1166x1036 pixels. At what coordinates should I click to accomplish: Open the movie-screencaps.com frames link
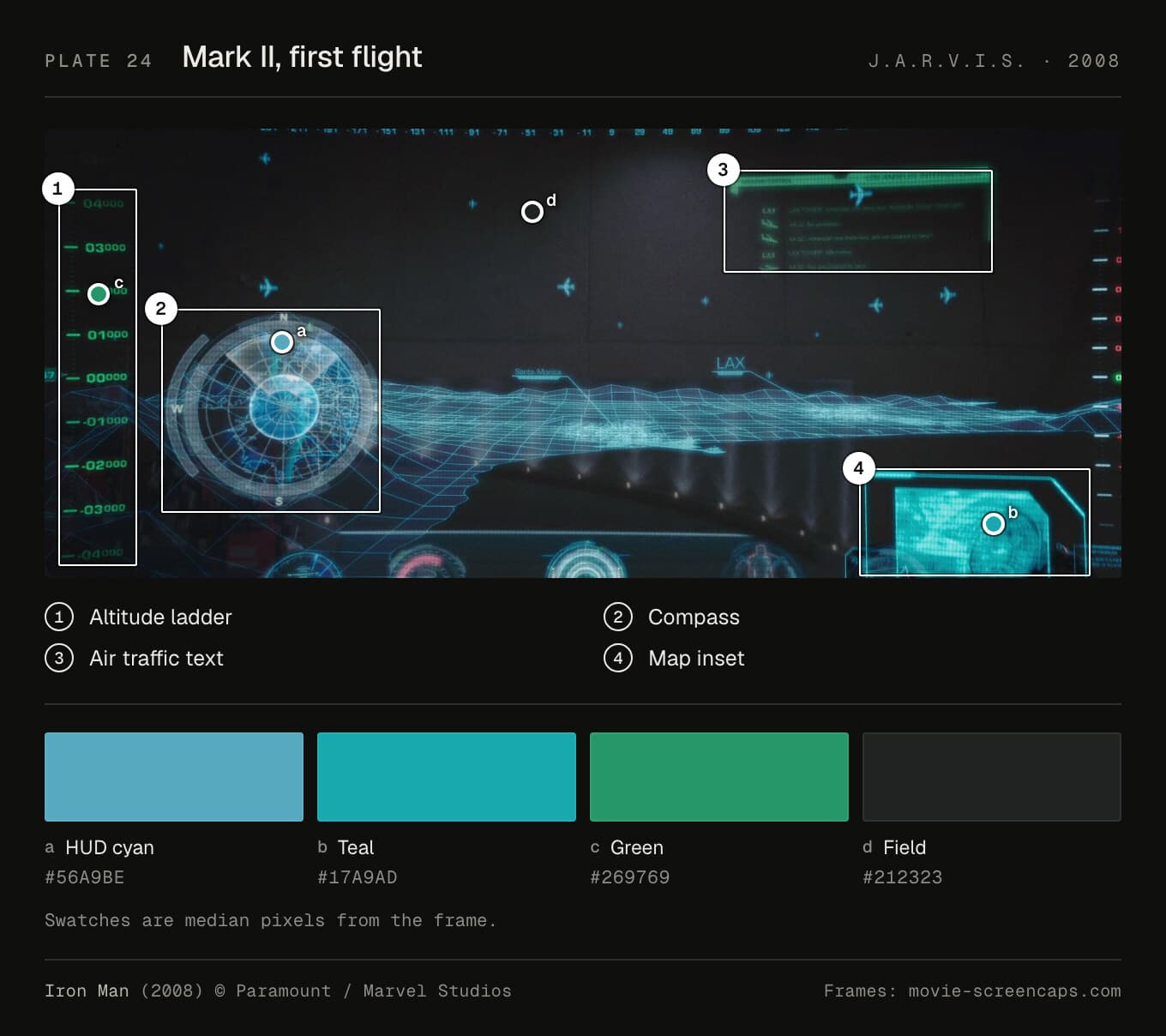pos(1014,991)
